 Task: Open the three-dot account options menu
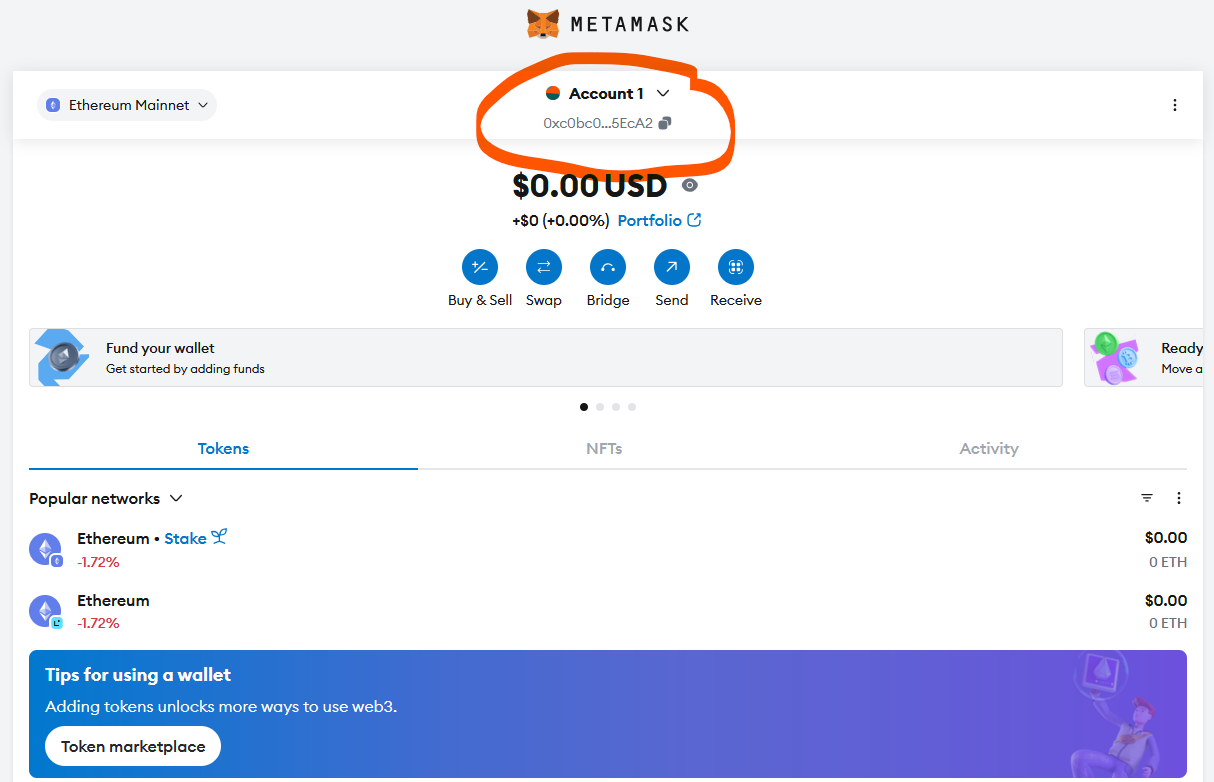point(1175,105)
